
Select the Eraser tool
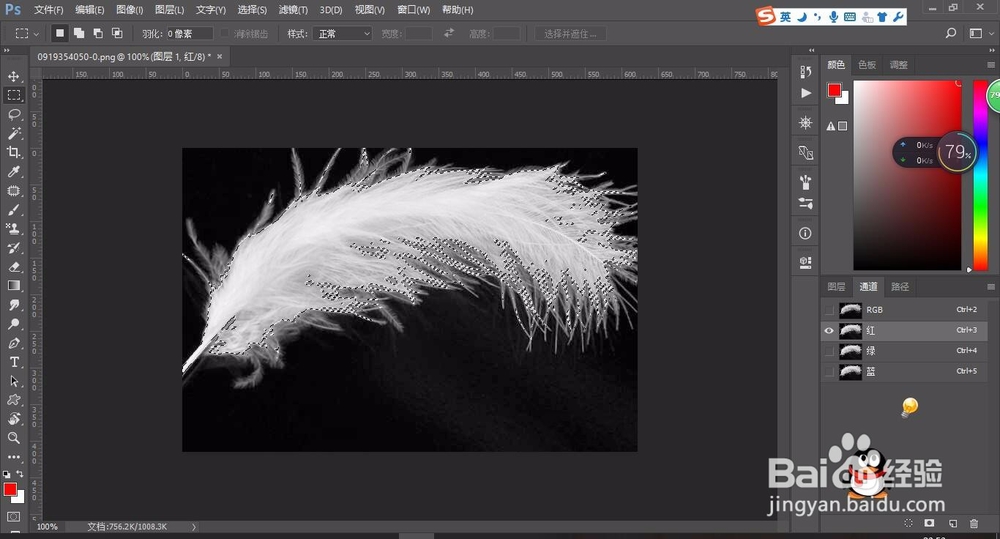13,267
